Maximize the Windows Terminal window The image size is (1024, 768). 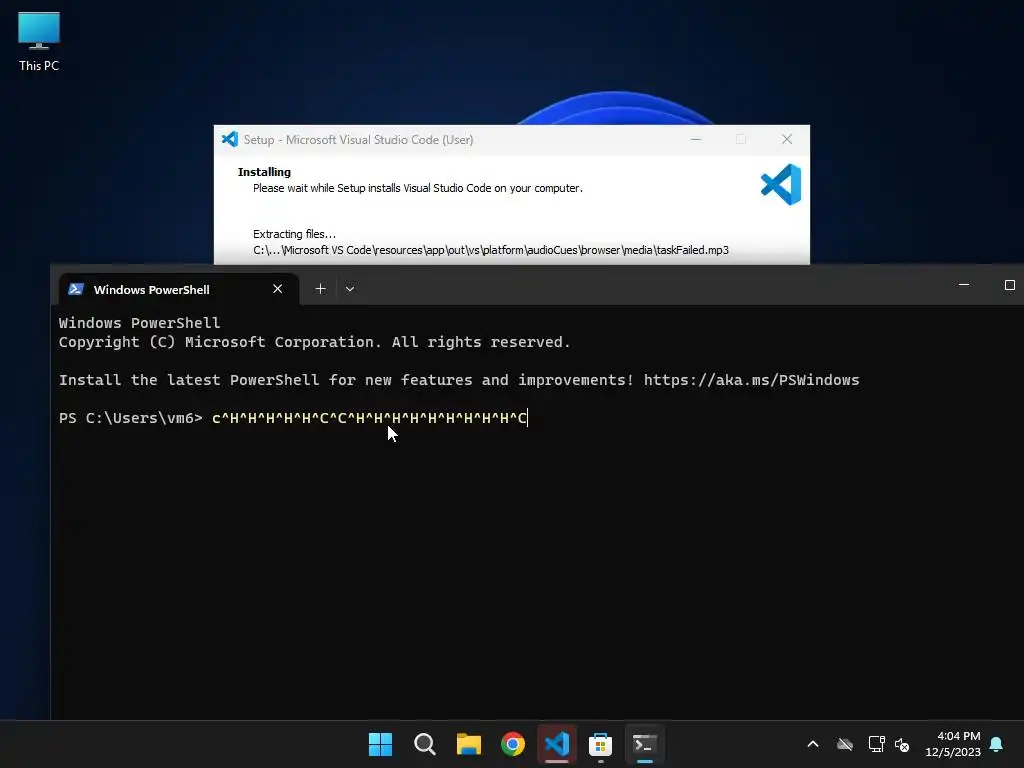(1010, 285)
